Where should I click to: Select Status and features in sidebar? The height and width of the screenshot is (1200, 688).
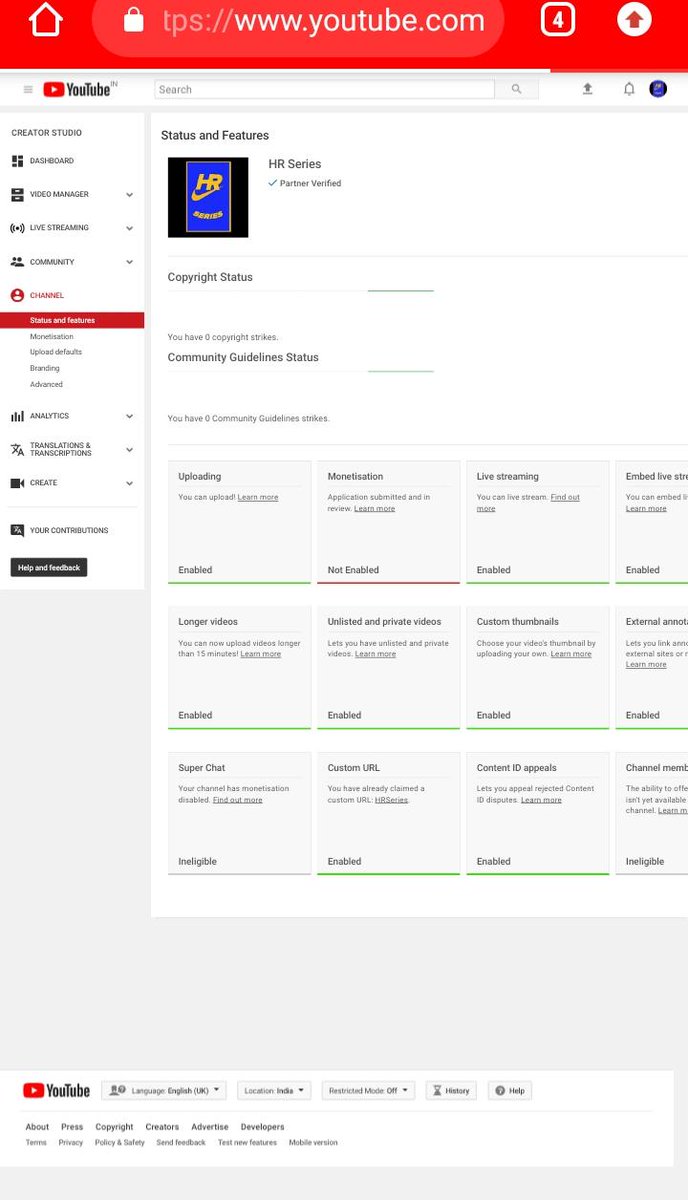[72, 320]
